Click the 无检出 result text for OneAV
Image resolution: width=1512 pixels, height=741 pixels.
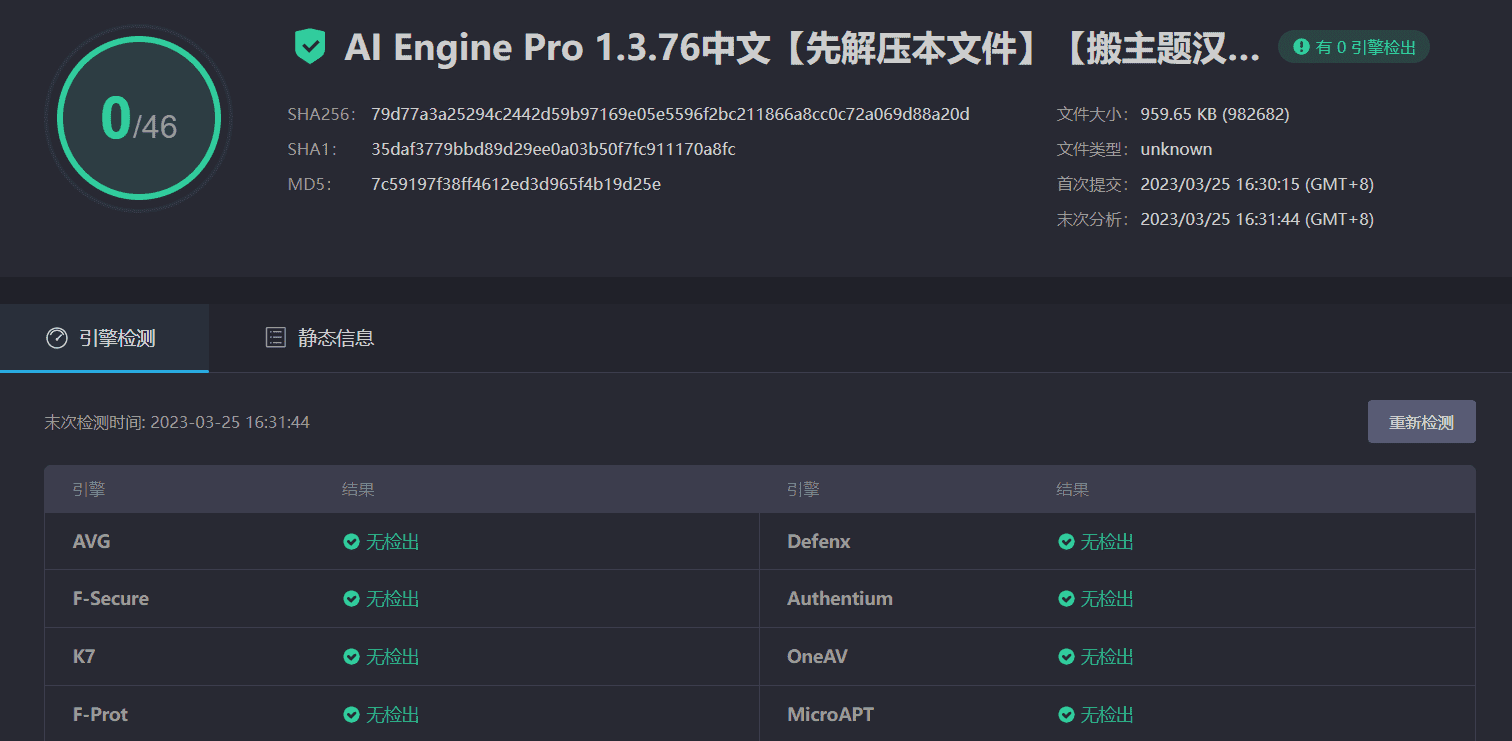(x=1107, y=657)
